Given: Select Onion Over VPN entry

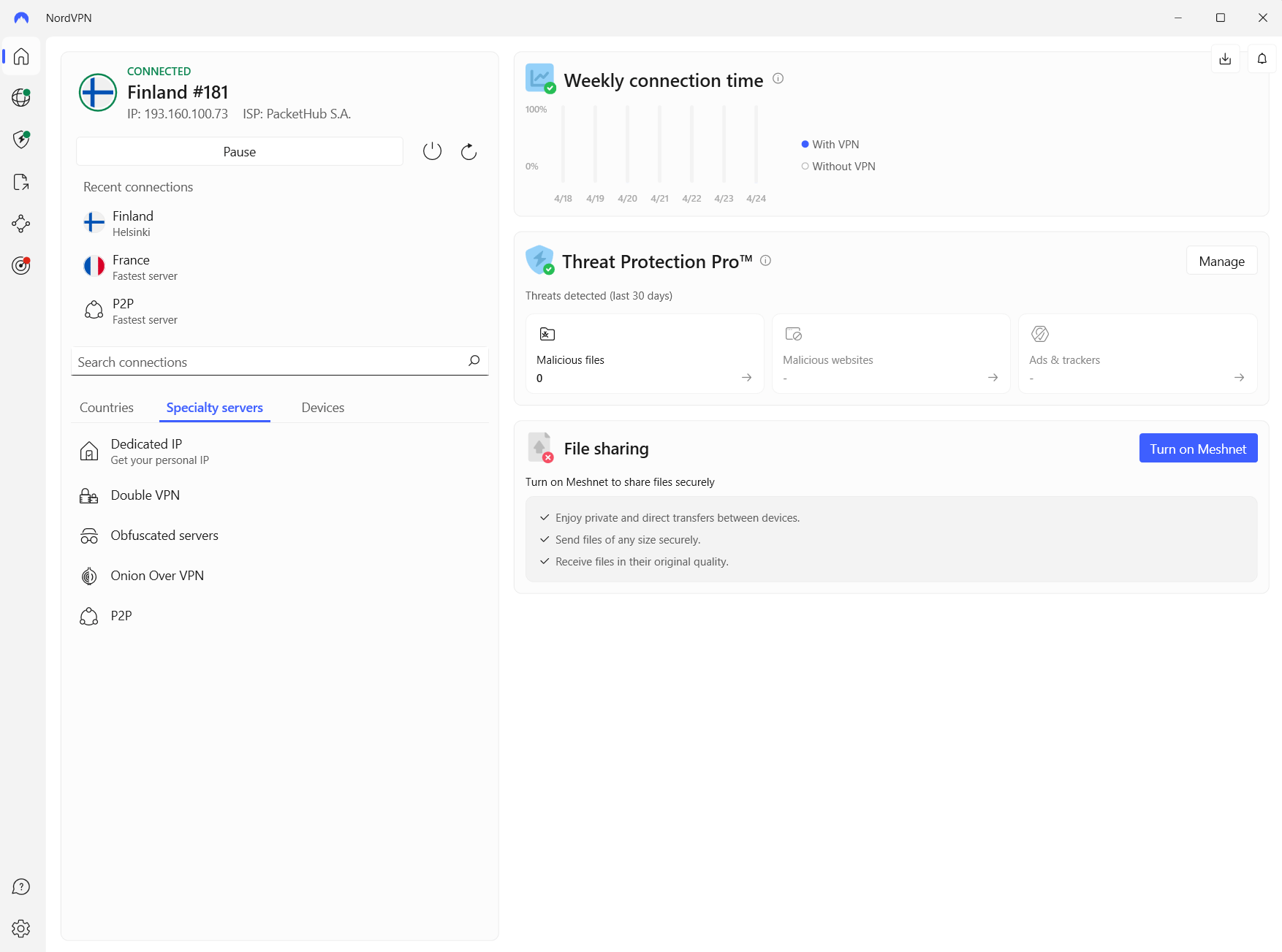Looking at the screenshot, I should (x=280, y=576).
